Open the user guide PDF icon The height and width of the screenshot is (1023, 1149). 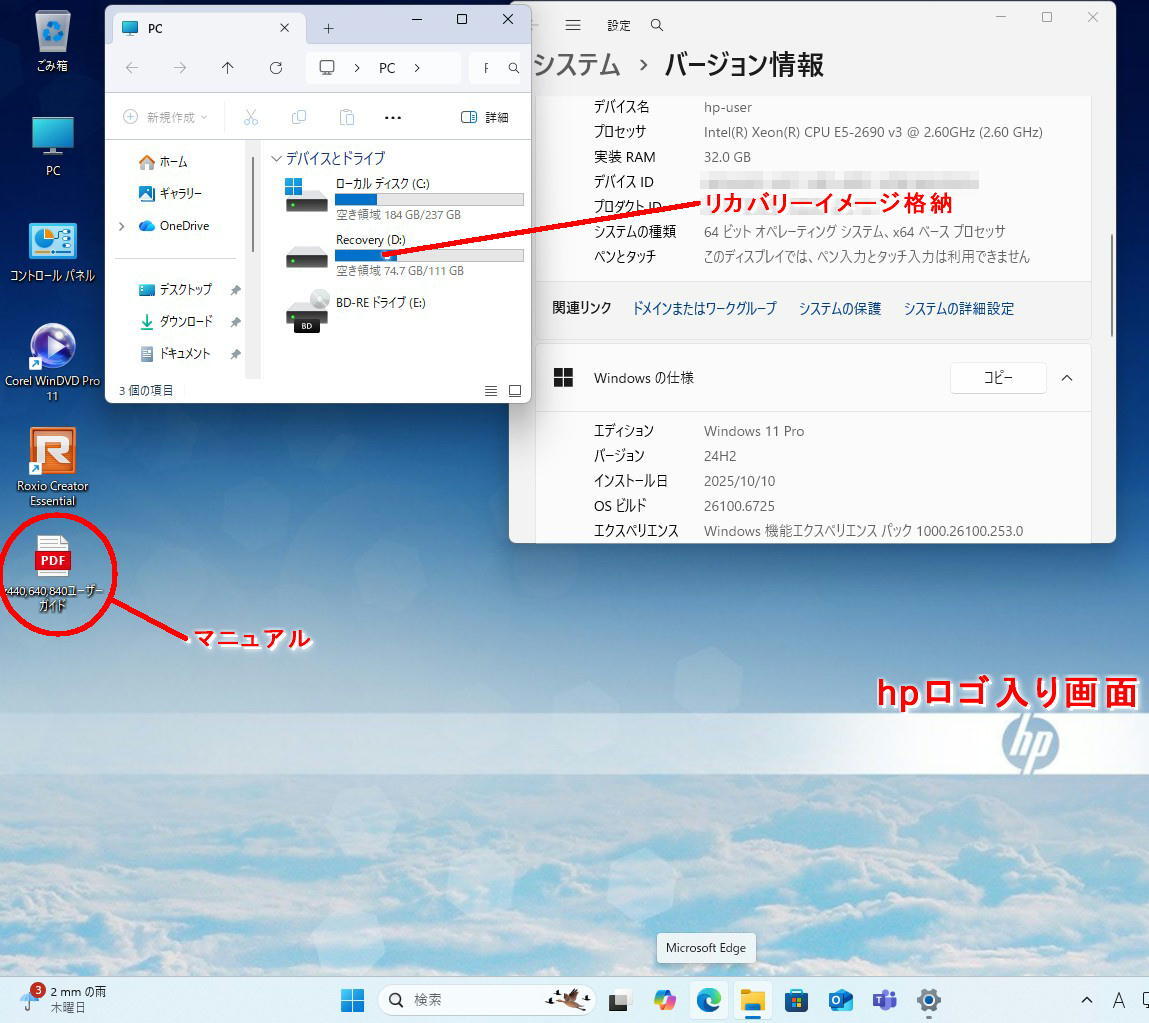[x=53, y=573]
